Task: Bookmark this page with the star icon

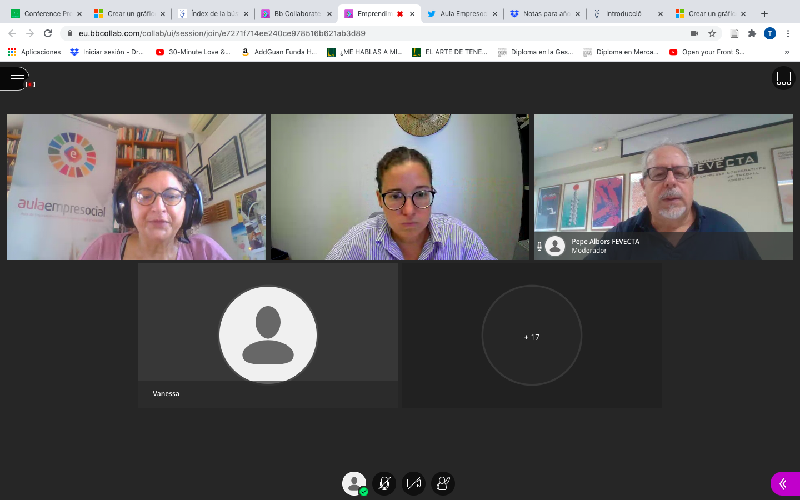Action: [712, 33]
